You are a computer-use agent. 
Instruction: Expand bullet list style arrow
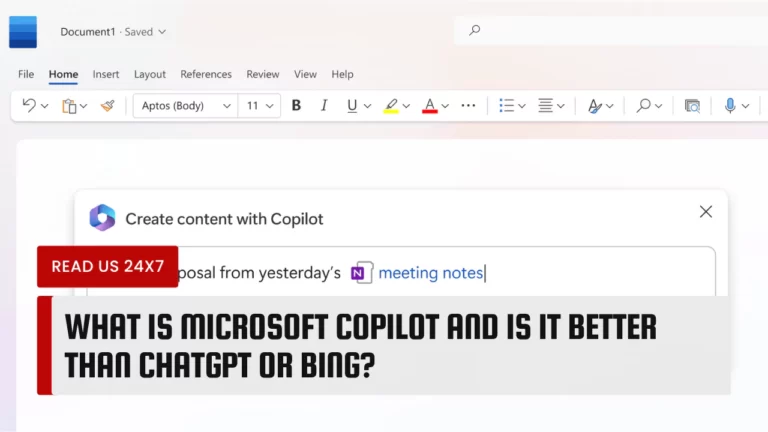tap(522, 106)
